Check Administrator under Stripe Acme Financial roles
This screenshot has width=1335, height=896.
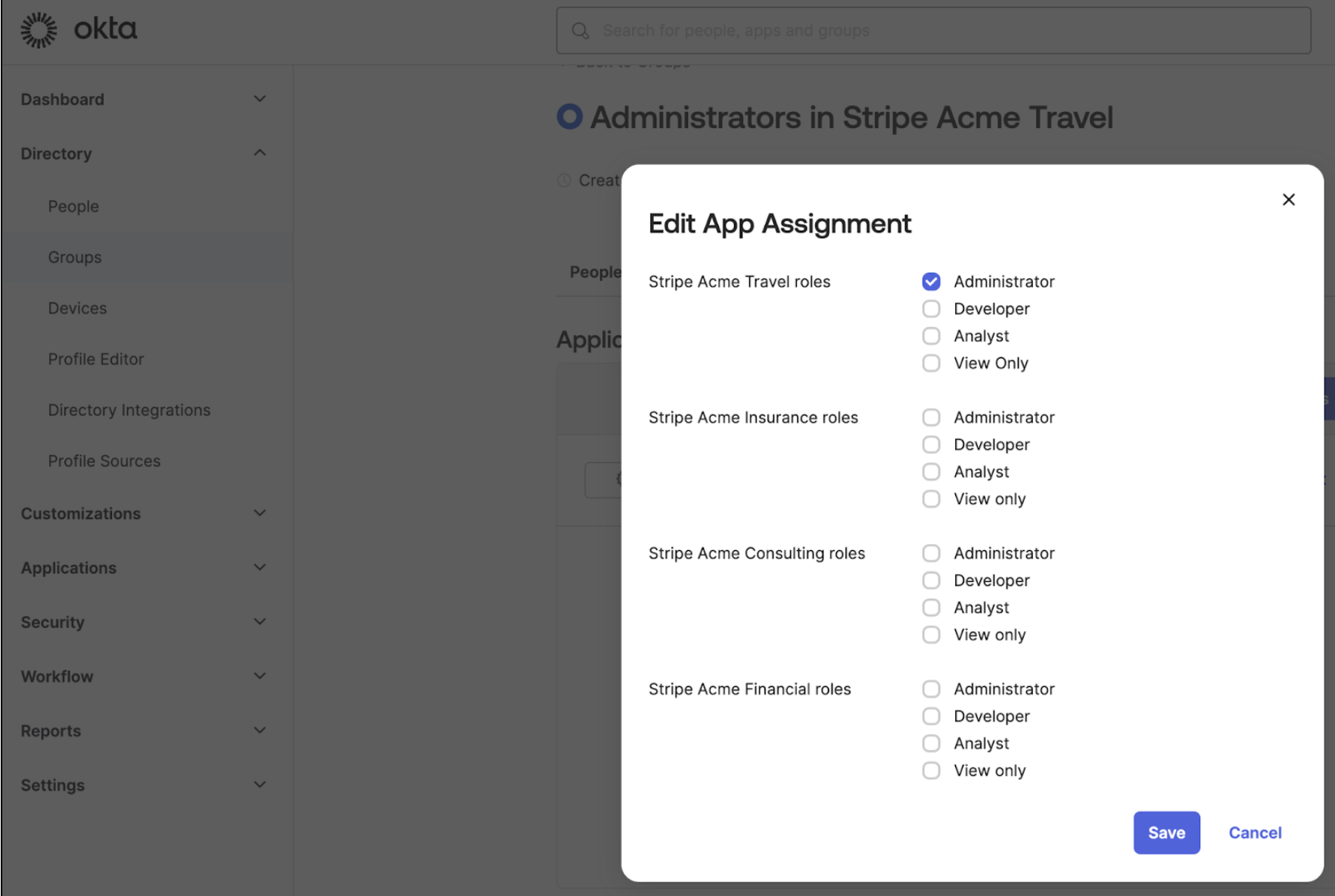click(x=931, y=689)
